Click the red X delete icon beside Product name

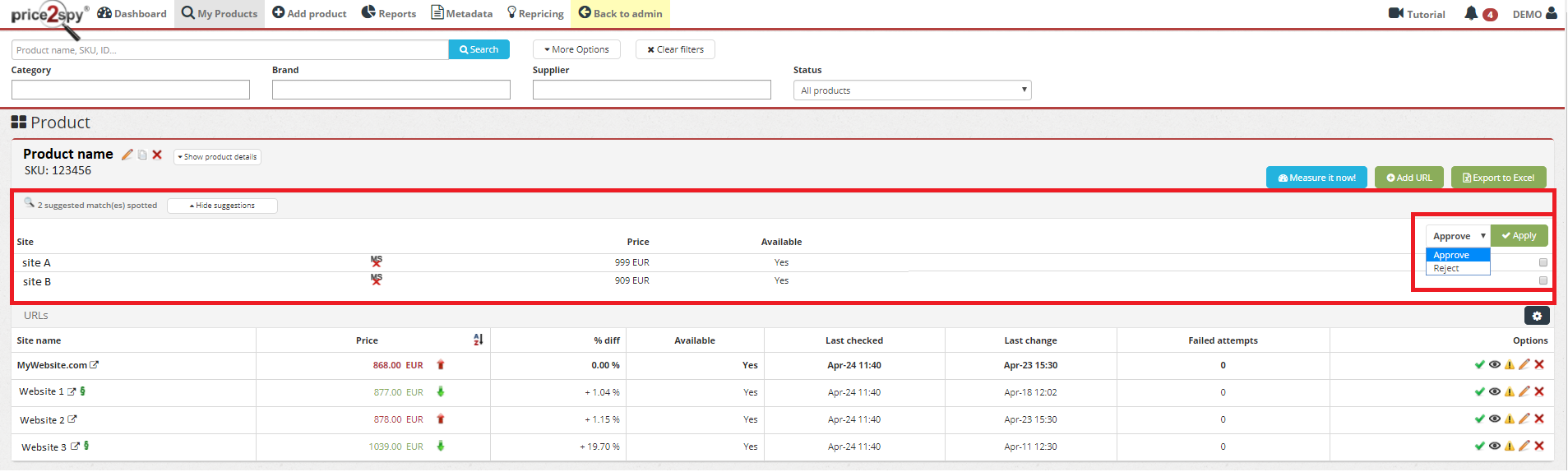tap(157, 155)
